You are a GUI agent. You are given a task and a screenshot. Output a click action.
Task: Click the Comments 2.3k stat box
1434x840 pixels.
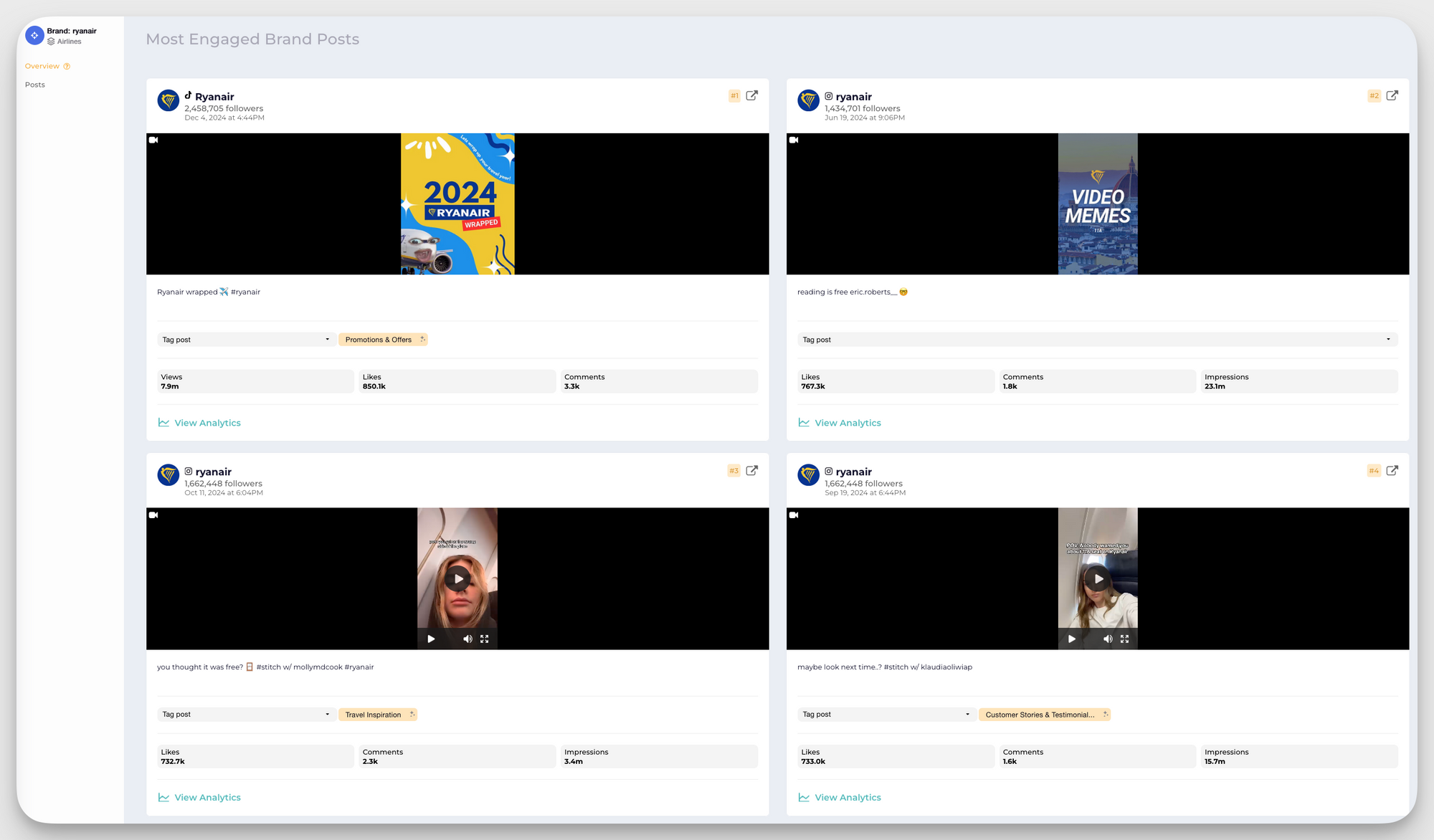(457, 756)
